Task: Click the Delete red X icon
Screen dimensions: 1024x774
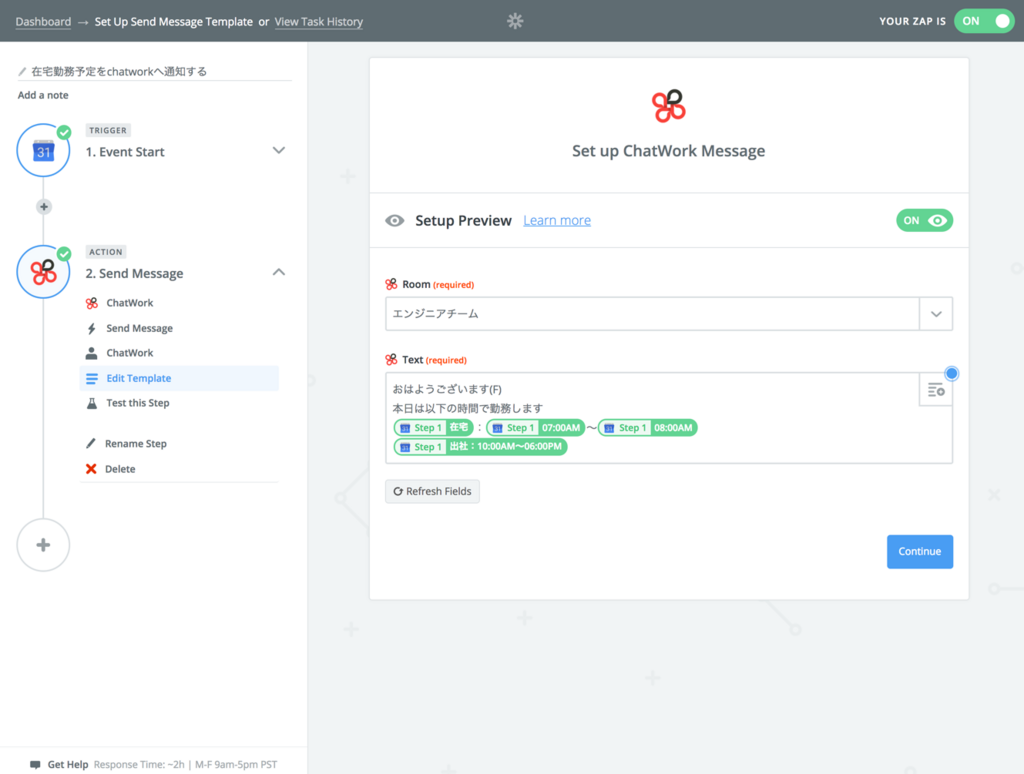Action: point(91,469)
